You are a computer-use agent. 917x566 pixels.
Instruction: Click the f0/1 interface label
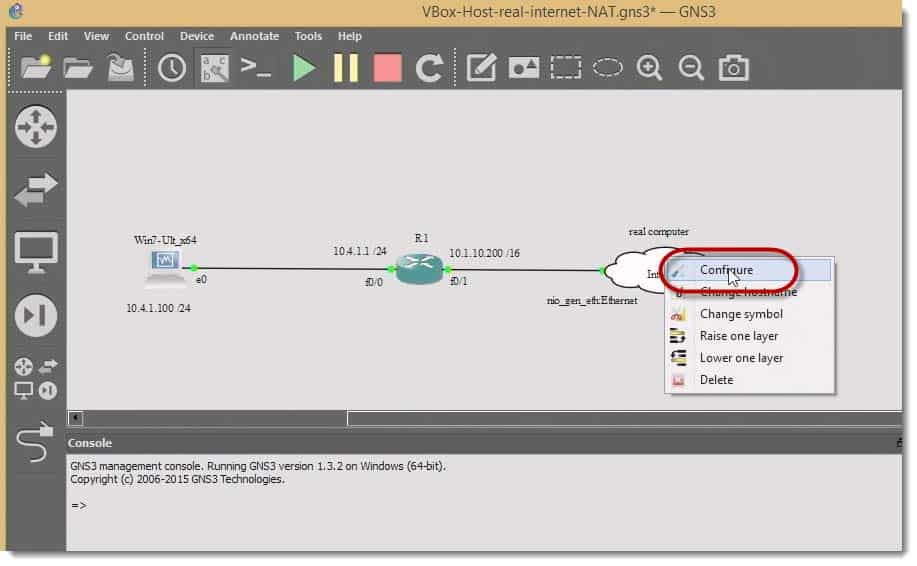pos(458,281)
